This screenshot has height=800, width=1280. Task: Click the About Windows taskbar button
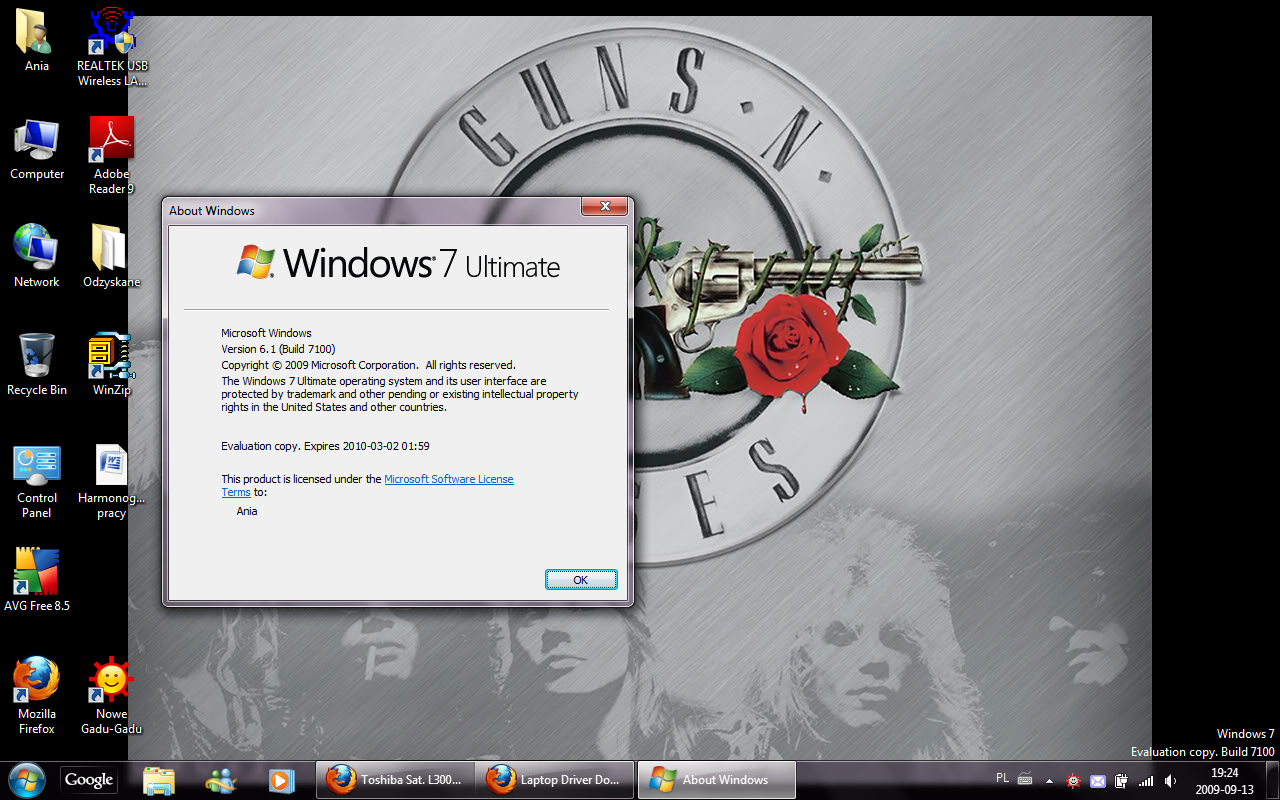pyautogui.click(x=716, y=780)
